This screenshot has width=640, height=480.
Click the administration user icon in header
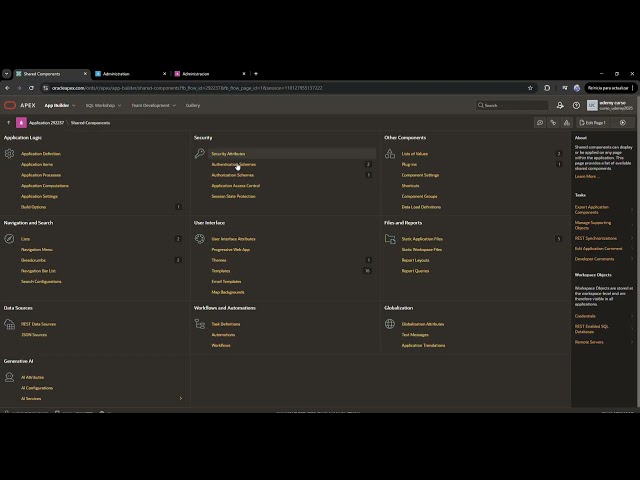click(x=560, y=105)
